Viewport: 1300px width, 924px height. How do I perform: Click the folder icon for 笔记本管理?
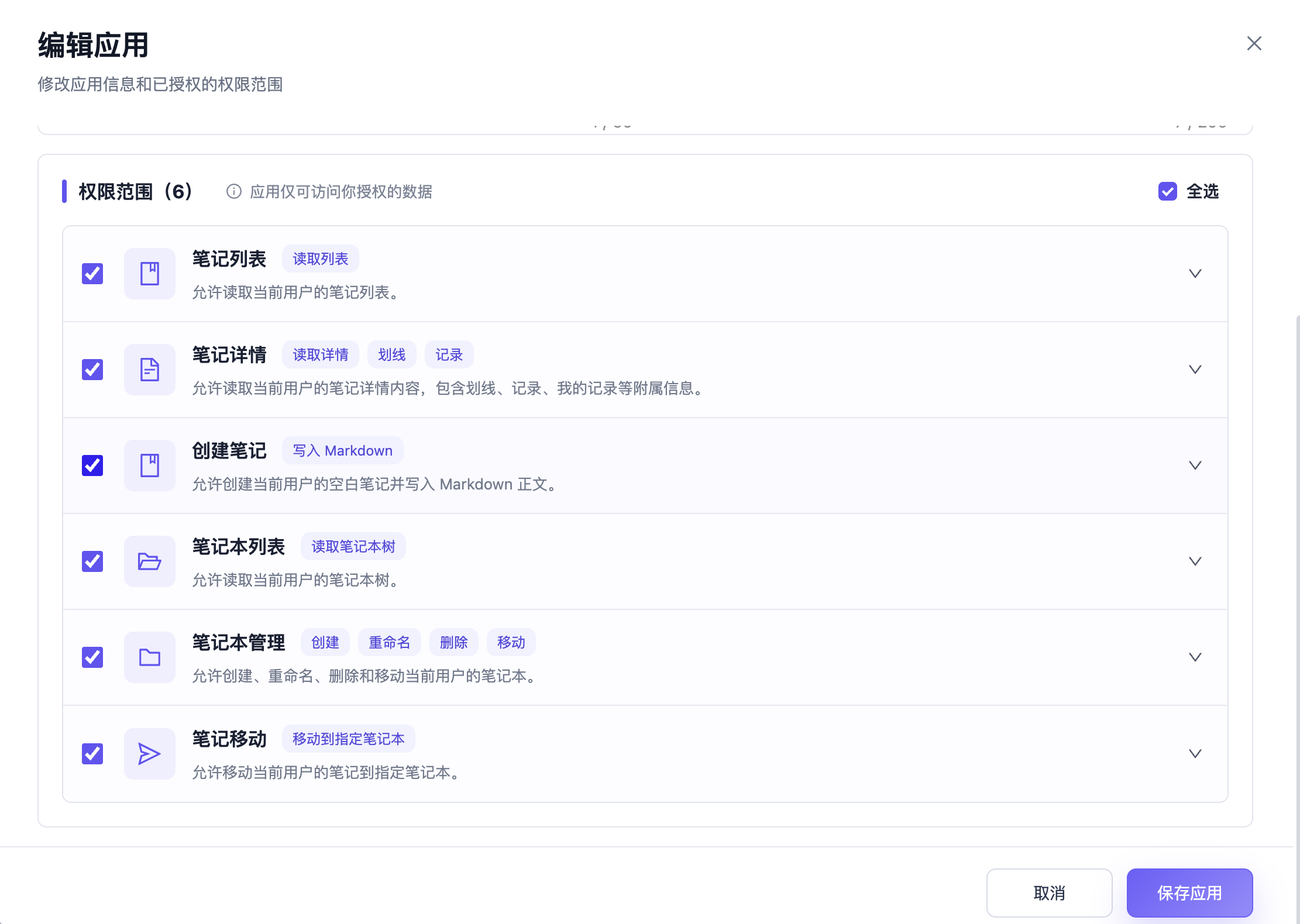pyautogui.click(x=150, y=657)
